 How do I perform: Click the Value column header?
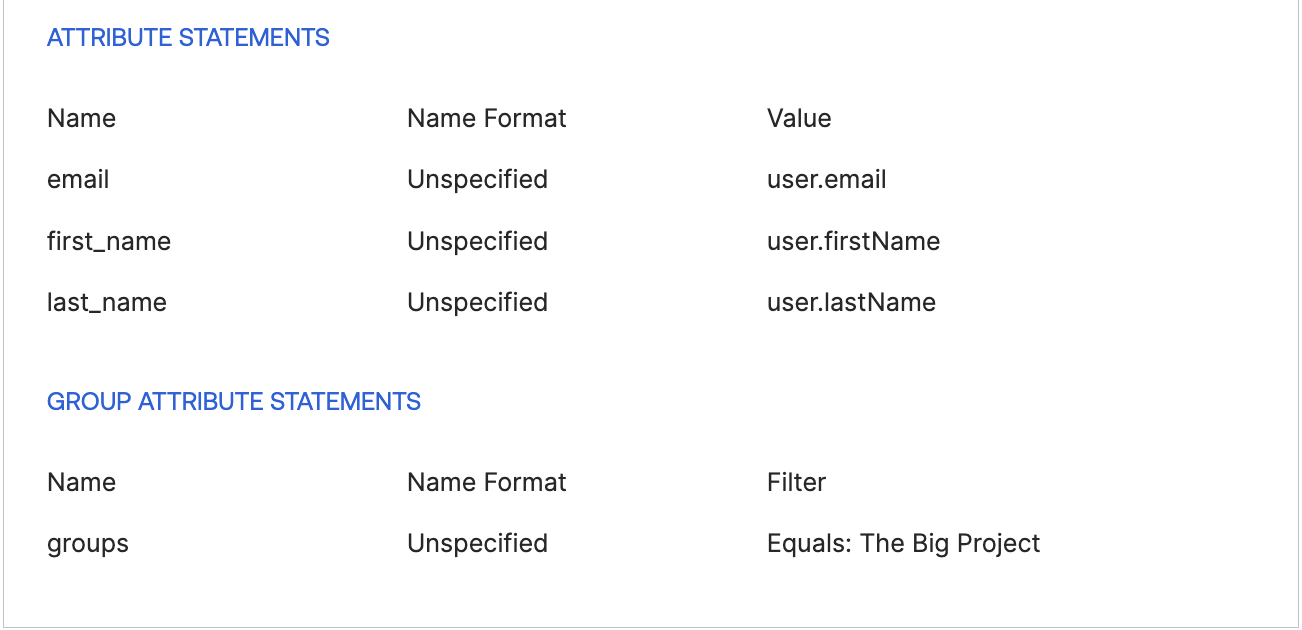click(x=798, y=118)
